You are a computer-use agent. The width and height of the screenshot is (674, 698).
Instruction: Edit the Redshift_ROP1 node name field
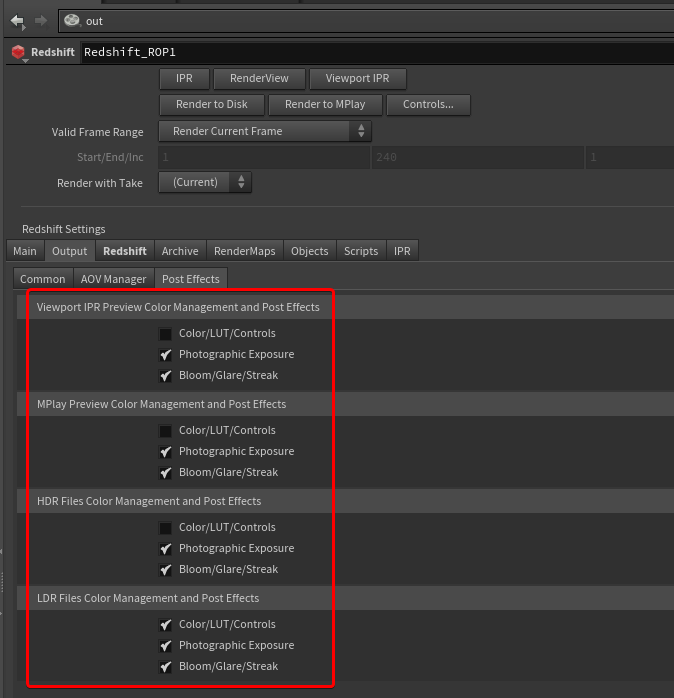(377, 53)
